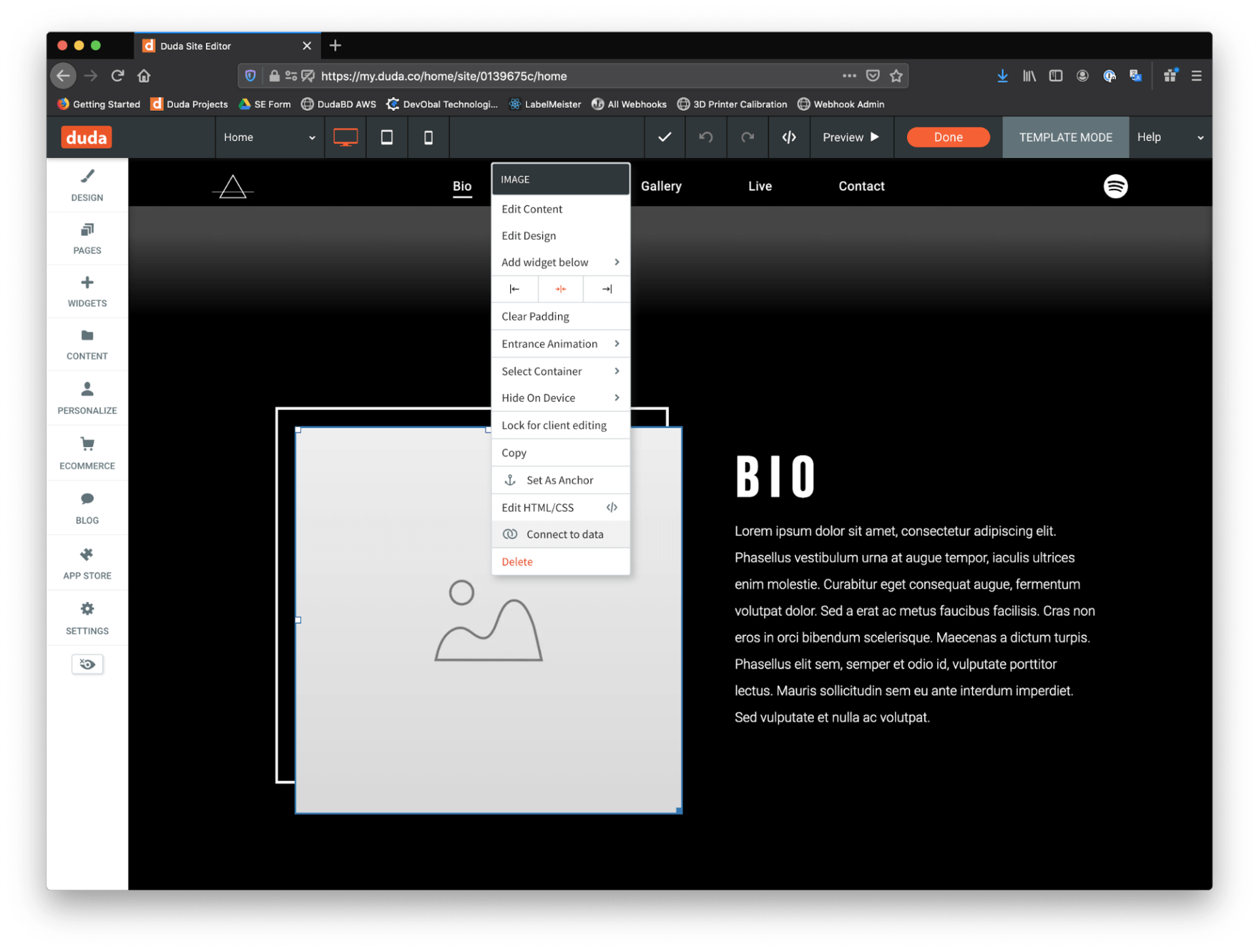Open the Personalize panel
Viewport: 1259px width, 952px height.
pos(87,399)
